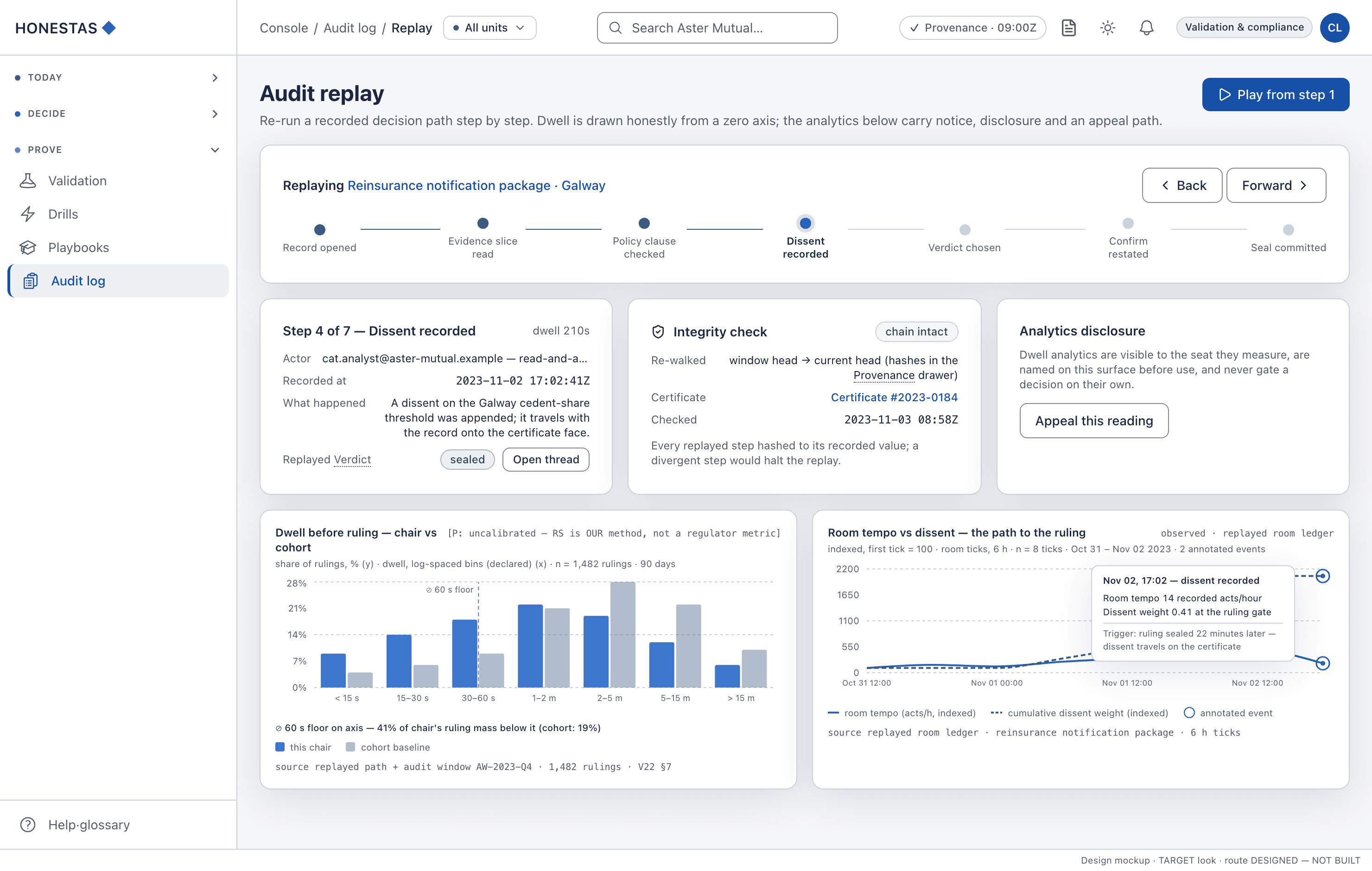Focus the Search Aster Mutual field

click(x=717, y=28)
